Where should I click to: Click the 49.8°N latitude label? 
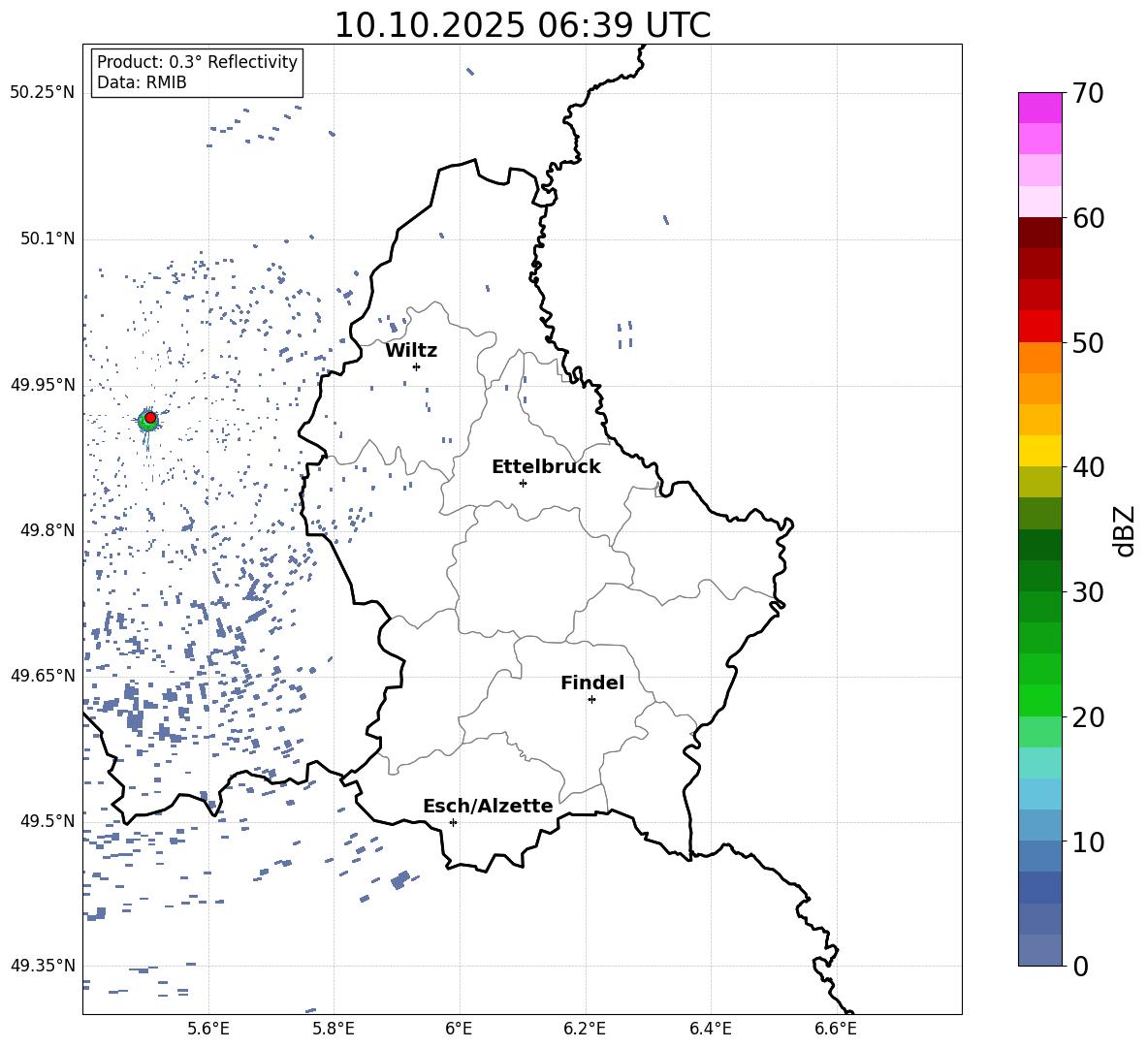pyautogui.click(x=48, y=530)
